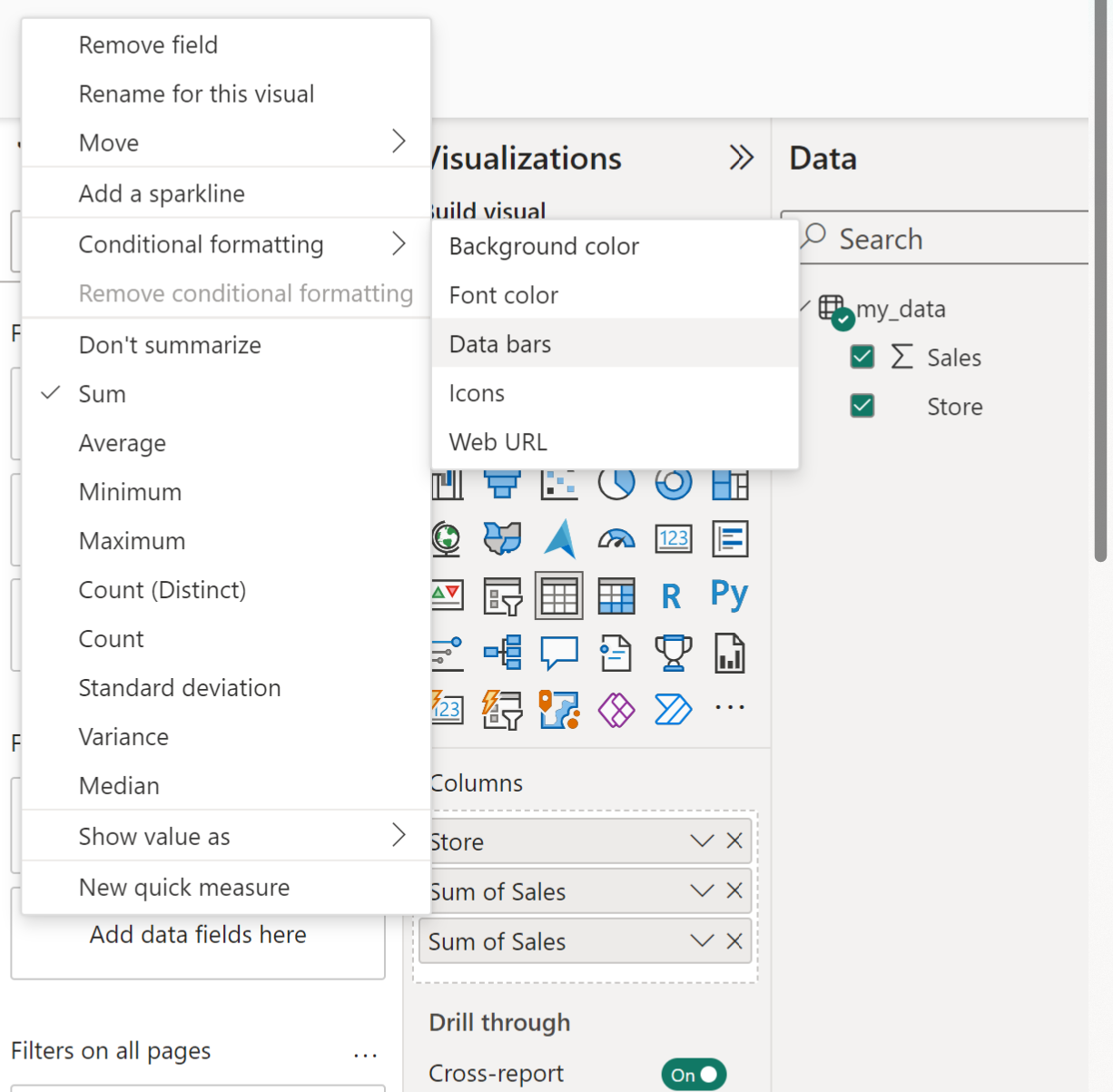Uncheck the Sales field checkbox
Viewport: 1113px width, 1092px height.
click(862, 357)
